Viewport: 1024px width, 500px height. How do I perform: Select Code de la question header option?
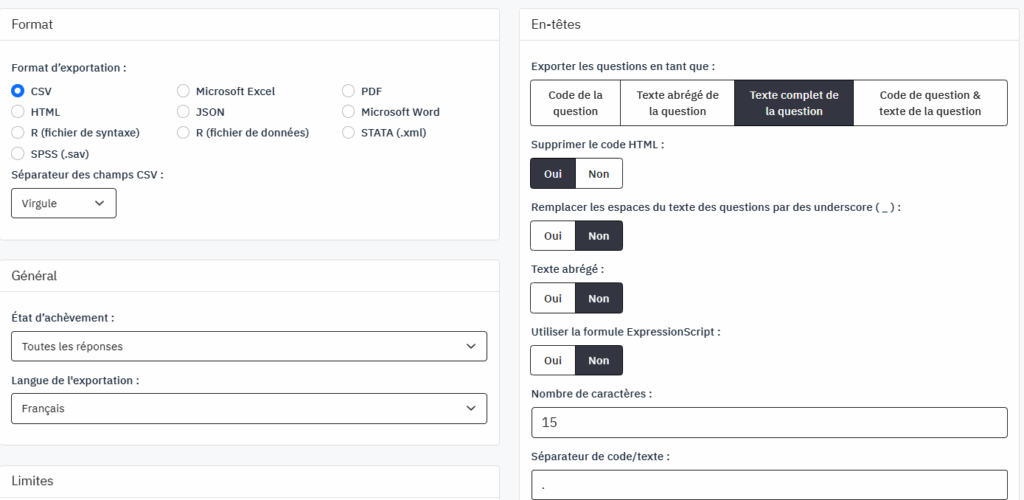coord(575,103)
